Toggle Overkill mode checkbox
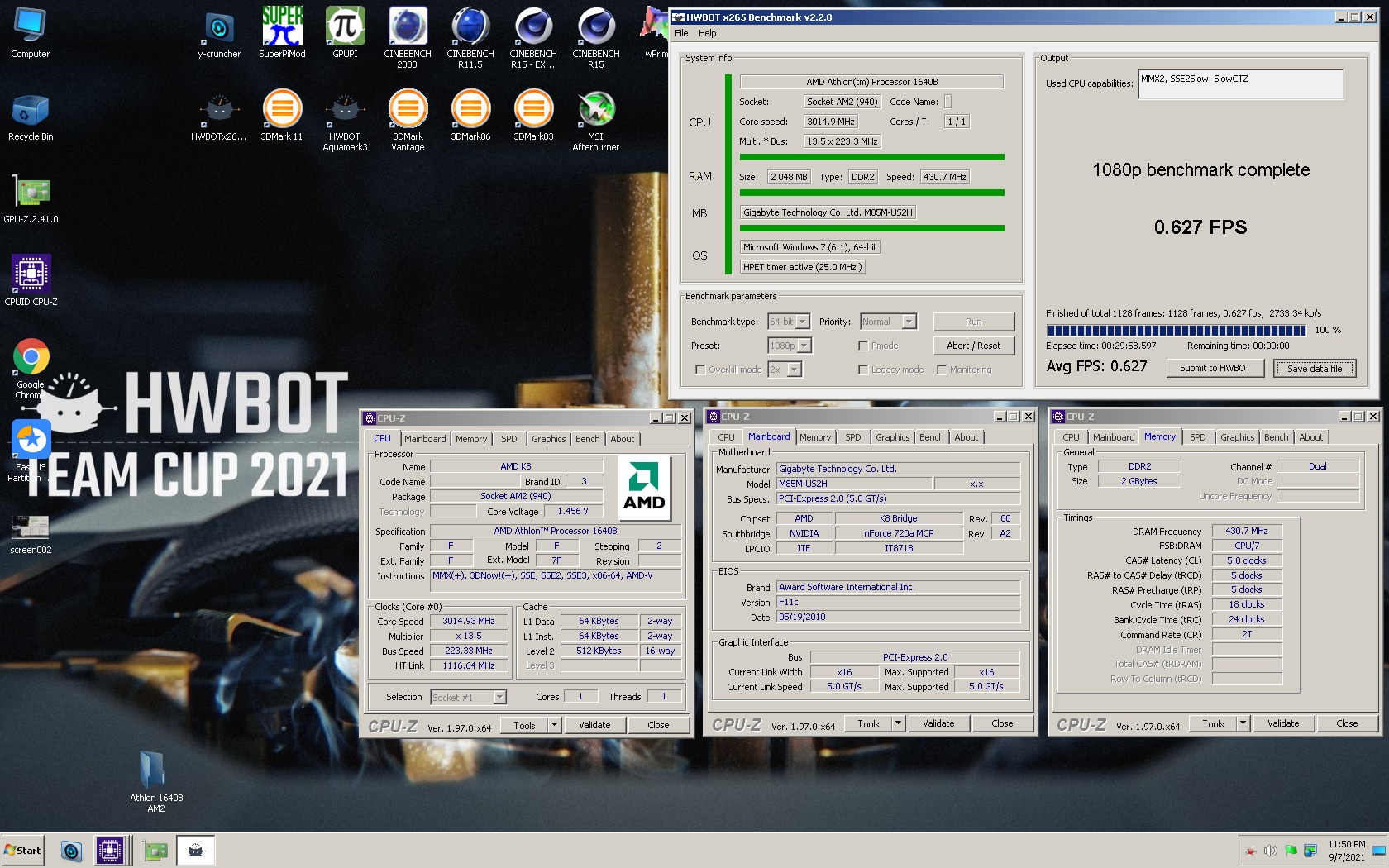The height and width of the screenshot is (868, 1389). (x=700, y=370)
